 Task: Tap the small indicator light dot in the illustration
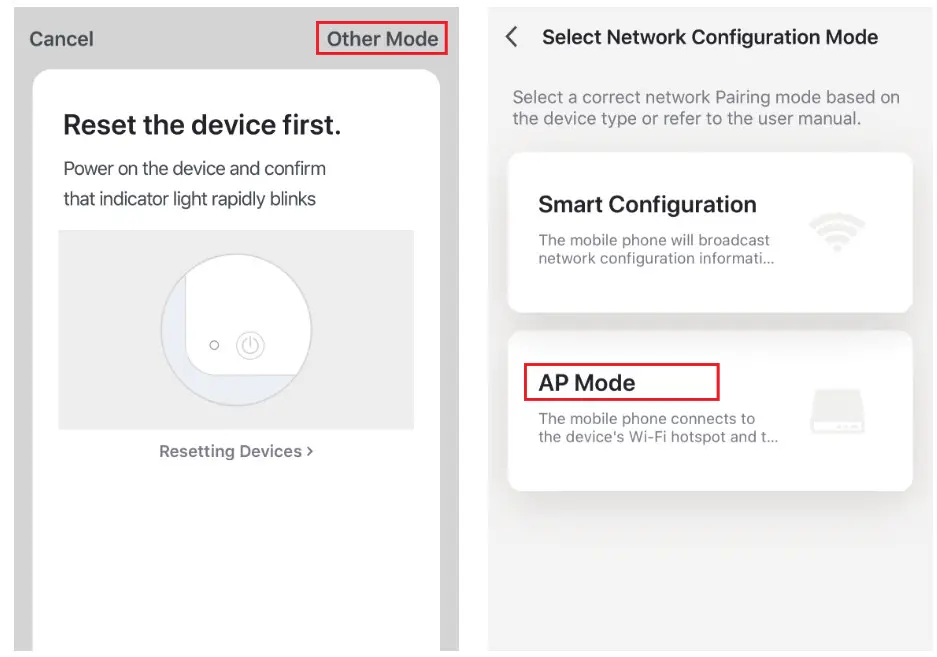214,345
